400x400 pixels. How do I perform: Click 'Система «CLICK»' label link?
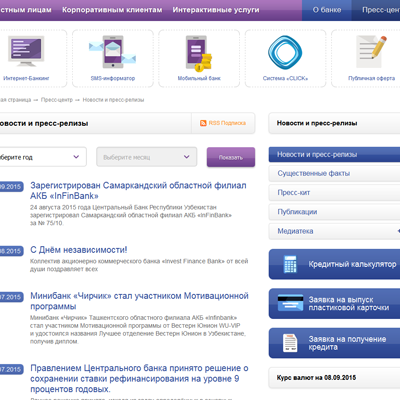coord(285,78)
